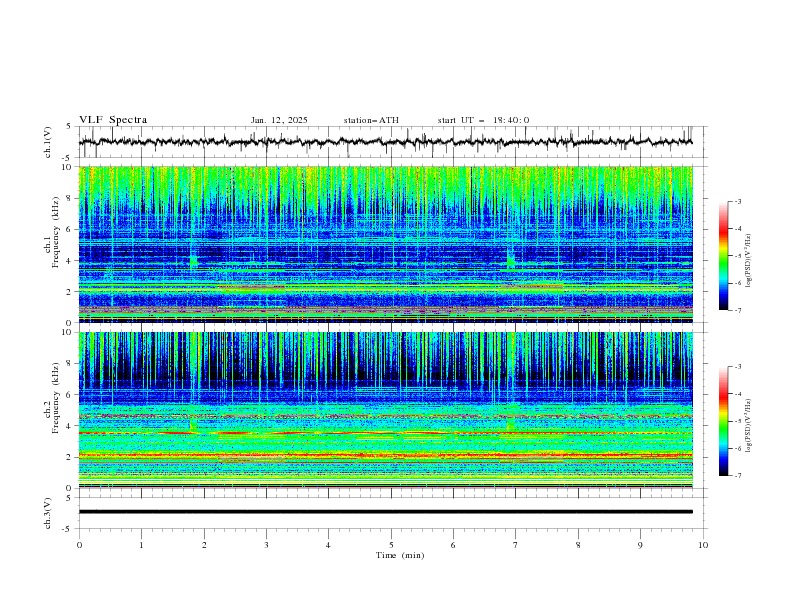The image size is (792, 612).
Task: Click the "0" tick on the Time axis
Action: 79,545
